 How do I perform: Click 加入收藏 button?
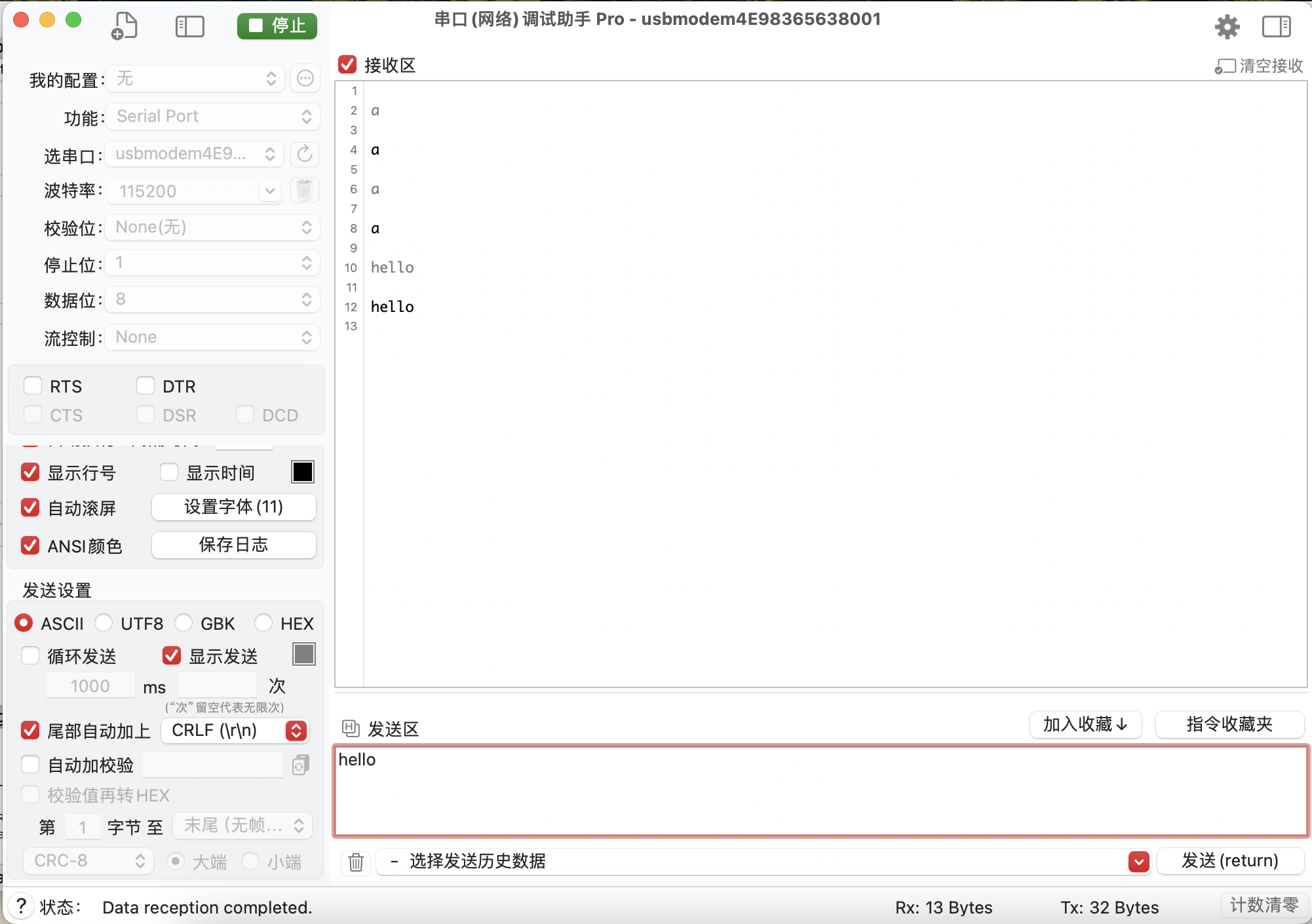pyautogui.click(x=1086, y=725)
